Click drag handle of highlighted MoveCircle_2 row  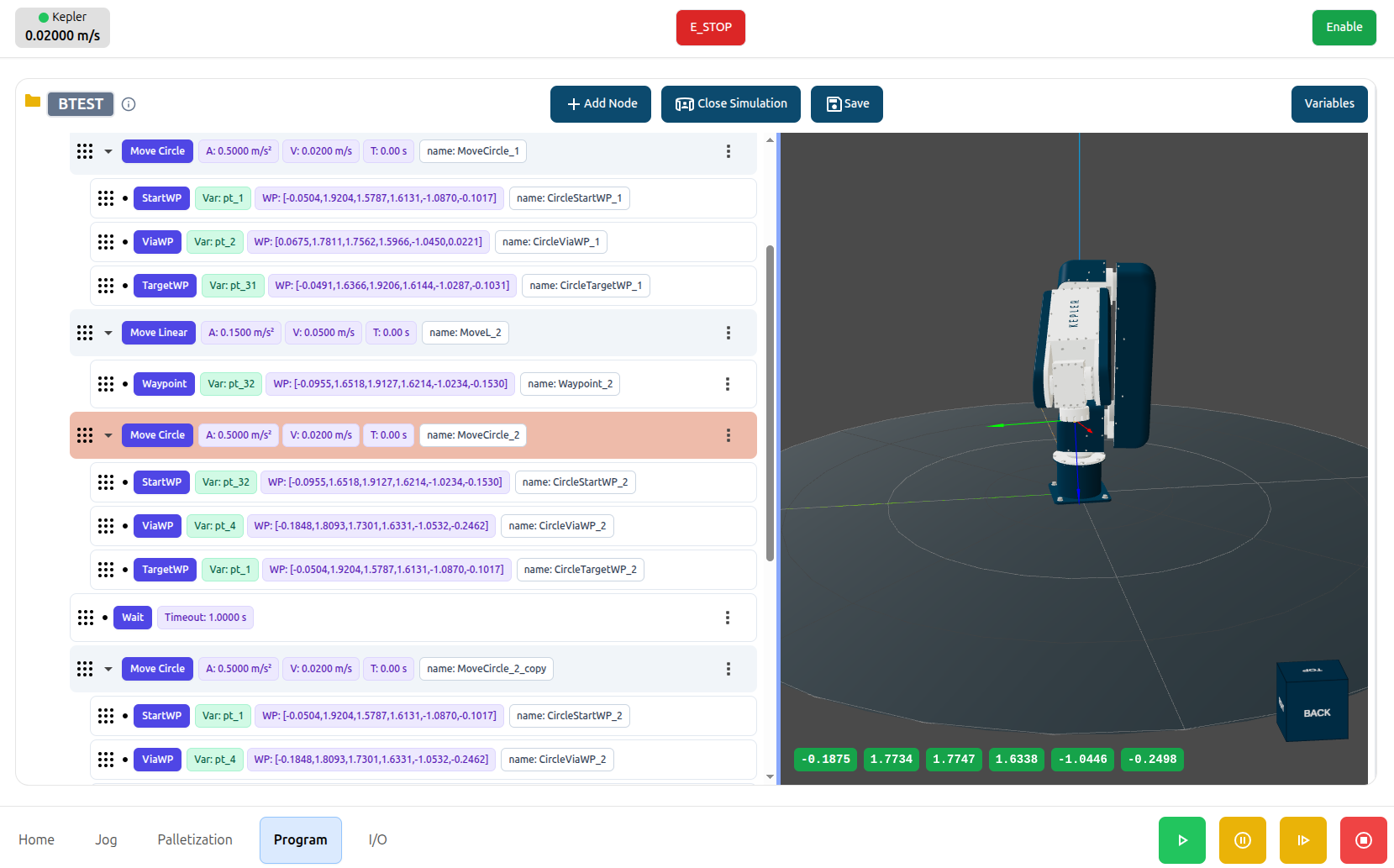click(x=85, y=435)
